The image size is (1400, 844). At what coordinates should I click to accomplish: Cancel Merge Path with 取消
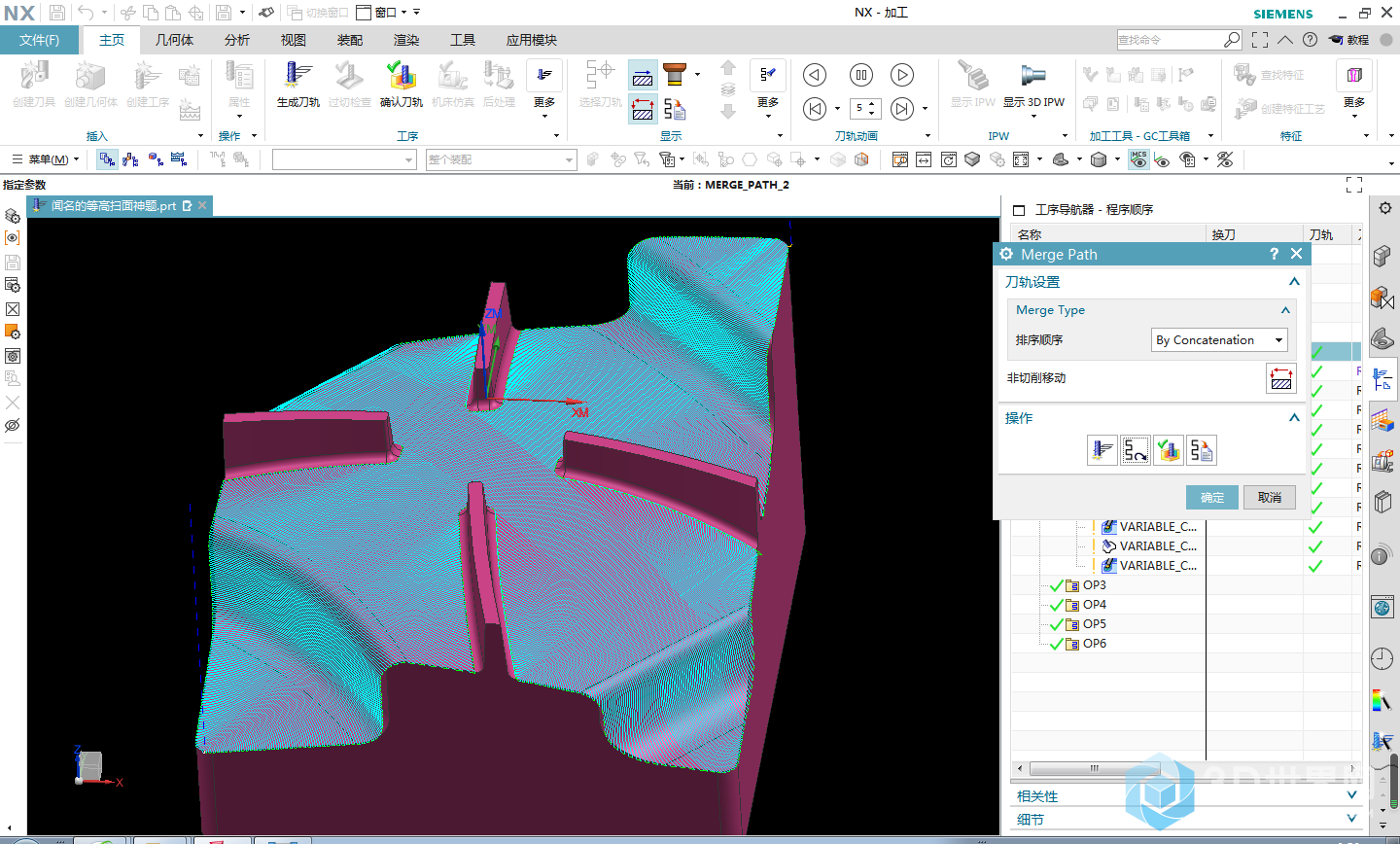pyautogui.click(x=1270, y=497)
